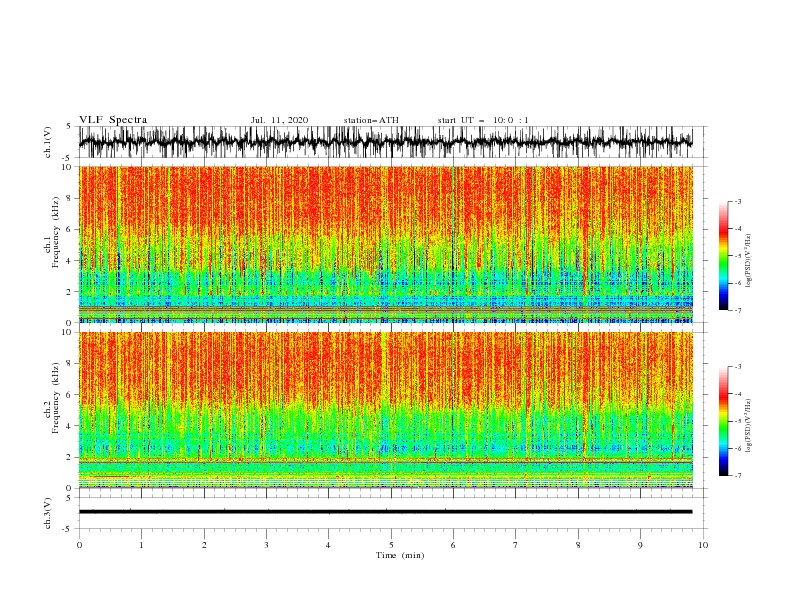Click time axis tick label "5"
The image size is (792, 612).
pyautogui.click(x=391, y=545)
